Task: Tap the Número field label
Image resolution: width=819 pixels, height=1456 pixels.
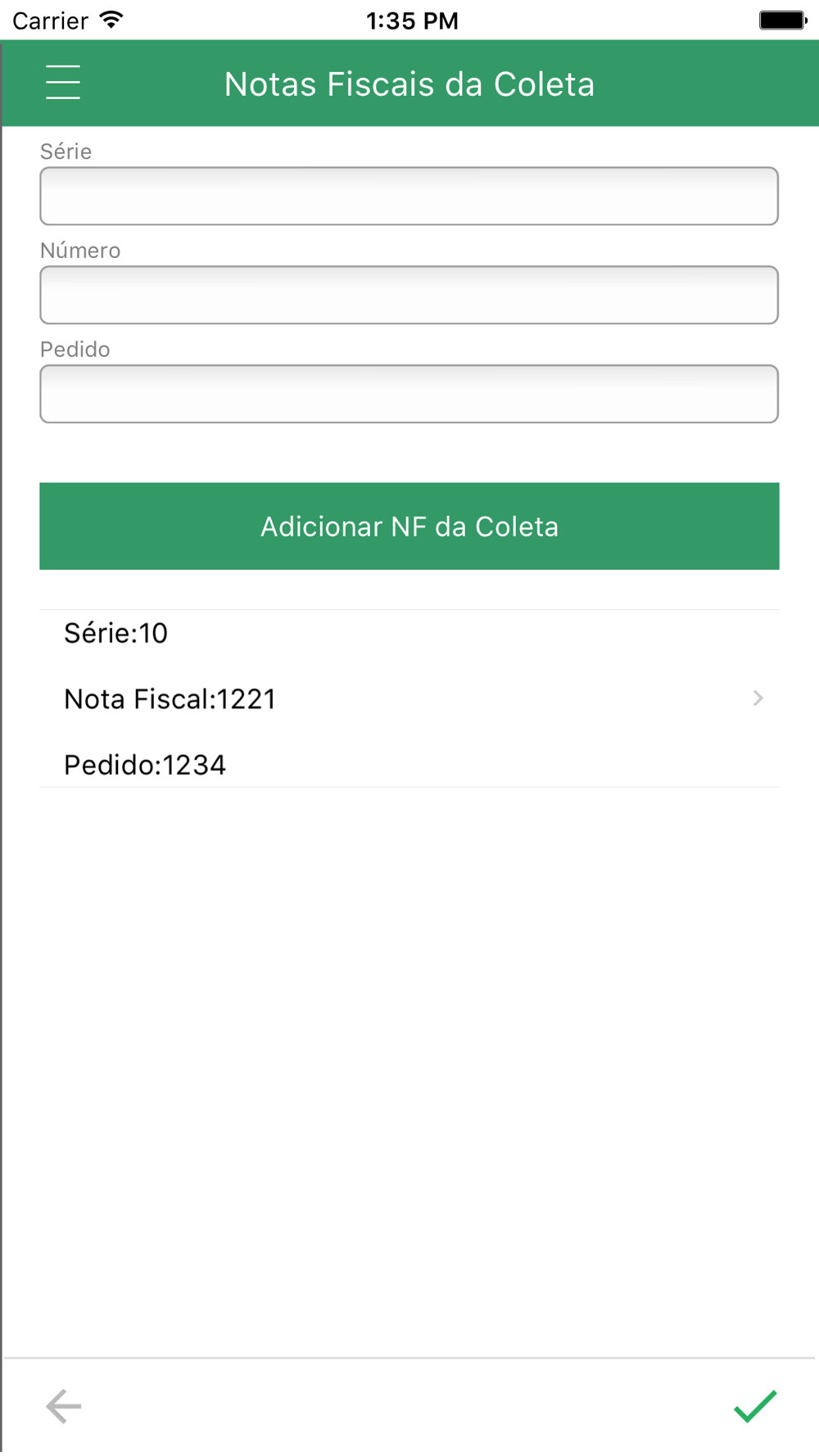Action: click(80, 251)
